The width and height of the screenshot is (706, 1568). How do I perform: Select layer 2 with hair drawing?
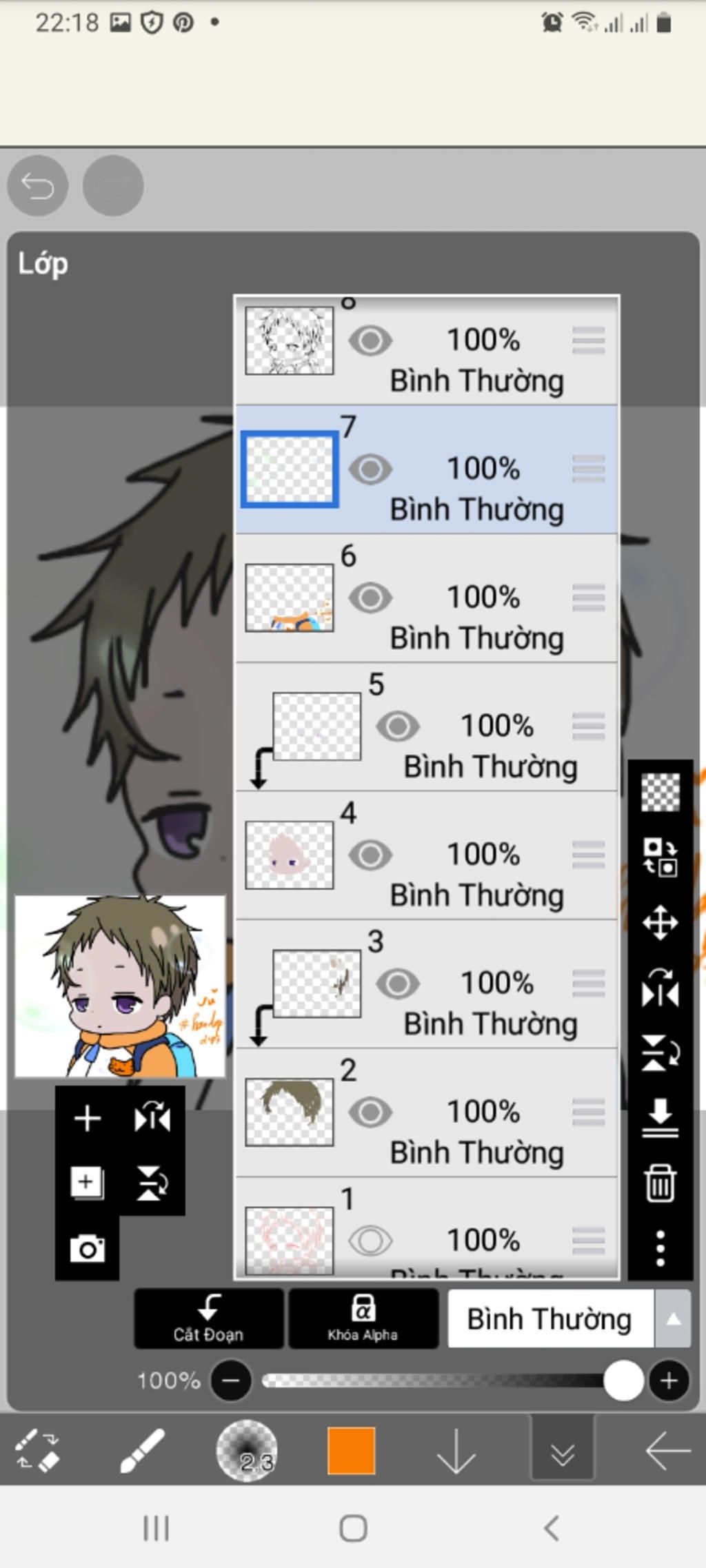426,1112
